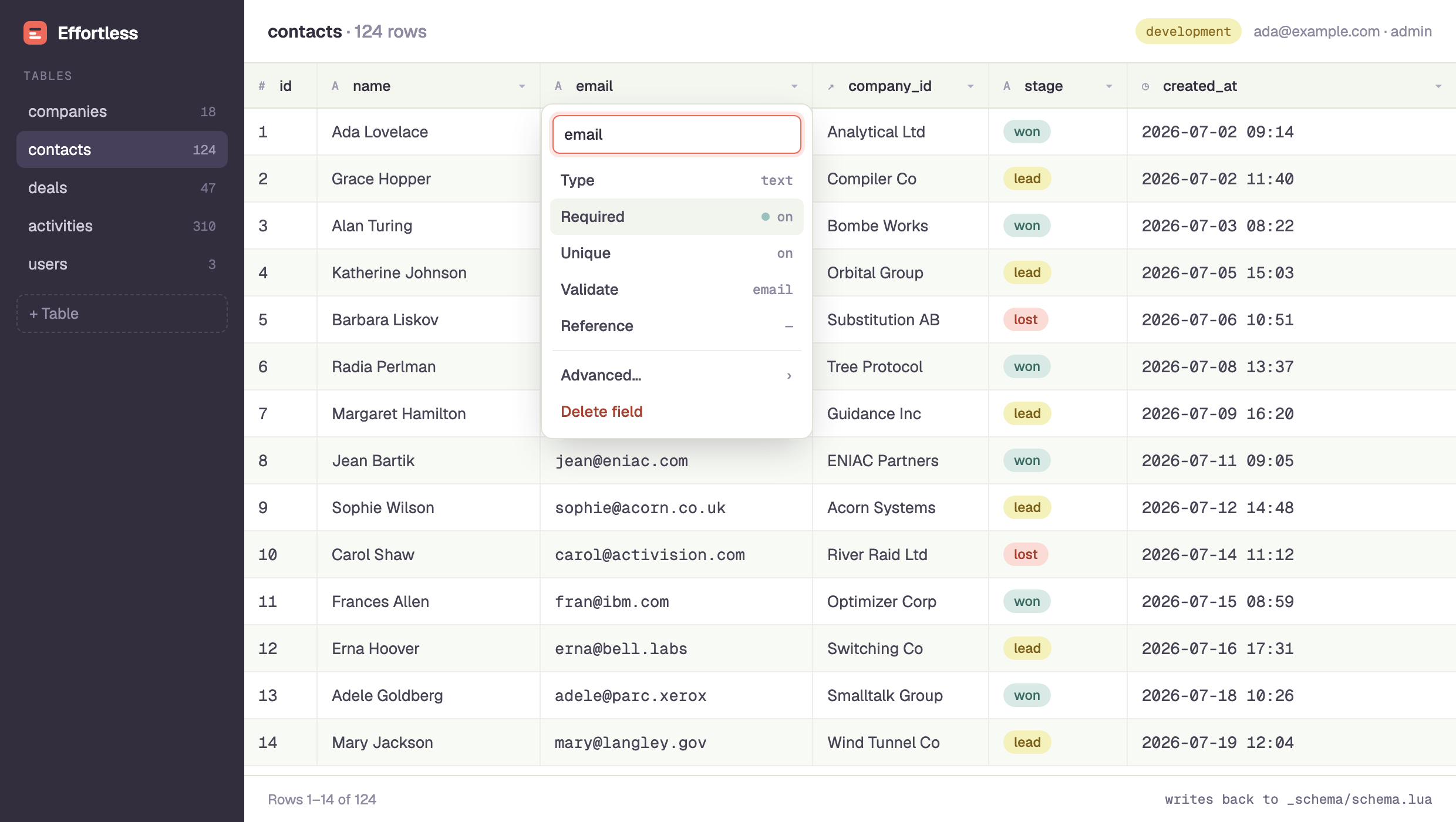Select the created_at cell 2026-07-14 11:12

pyautogui.click(x=1292, y=555)
